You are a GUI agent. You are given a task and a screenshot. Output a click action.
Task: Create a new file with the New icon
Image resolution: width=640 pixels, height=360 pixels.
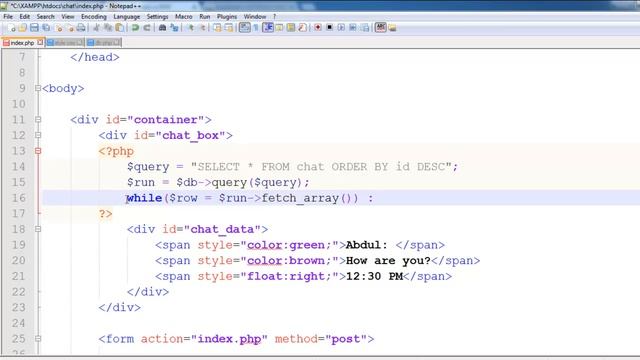[x=11, y=28]
